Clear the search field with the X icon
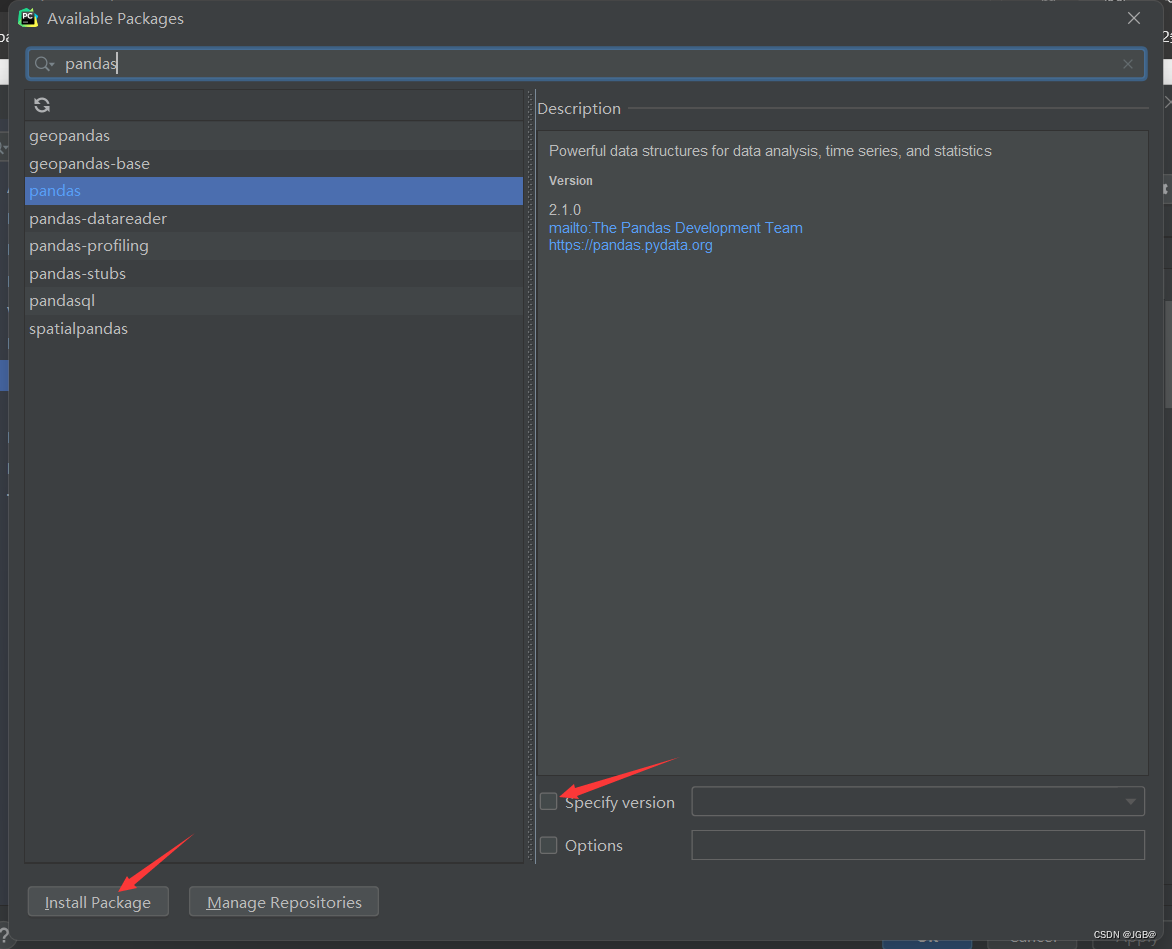Viewport: 1172px width, 949px height. click(x=1127, y=64)
